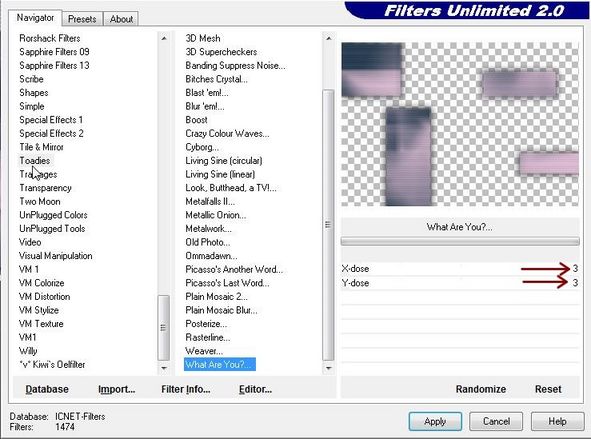Adjust the Y-dose slider row
The width and height of the screenshot is (591, 439).
[460, 283]
